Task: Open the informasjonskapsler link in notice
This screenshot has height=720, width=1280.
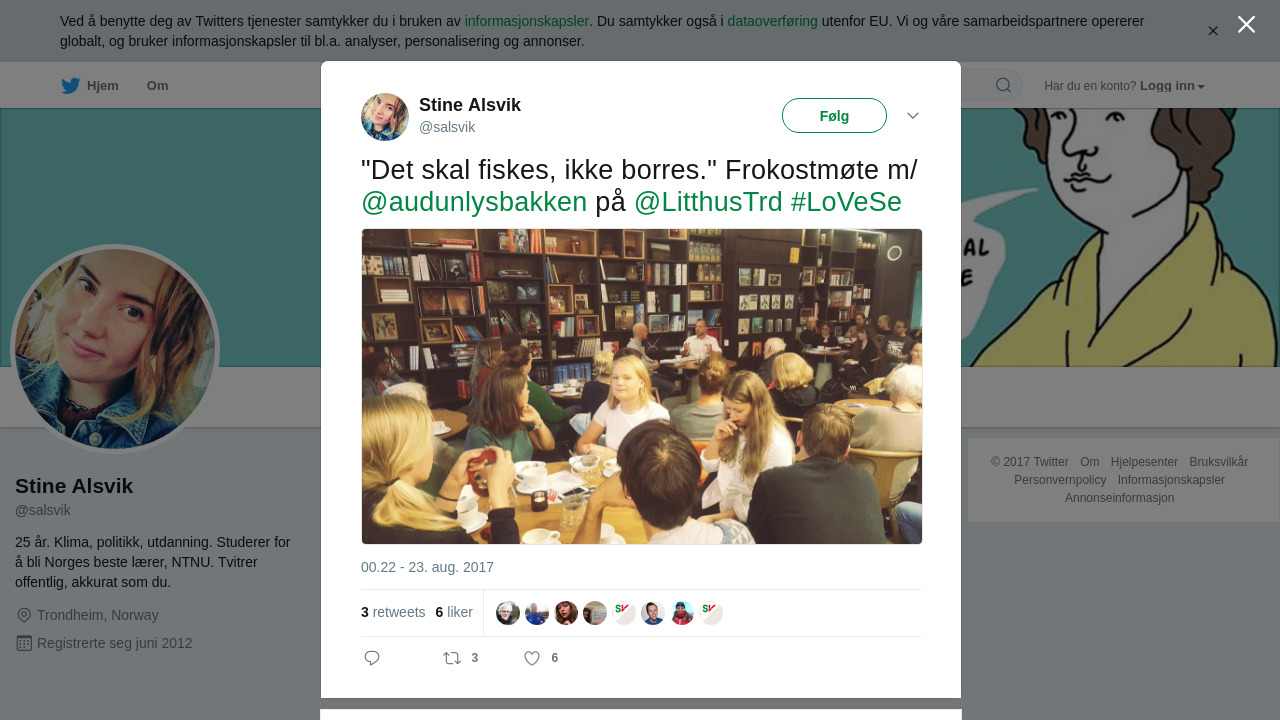Action: (x=527, y=21)
